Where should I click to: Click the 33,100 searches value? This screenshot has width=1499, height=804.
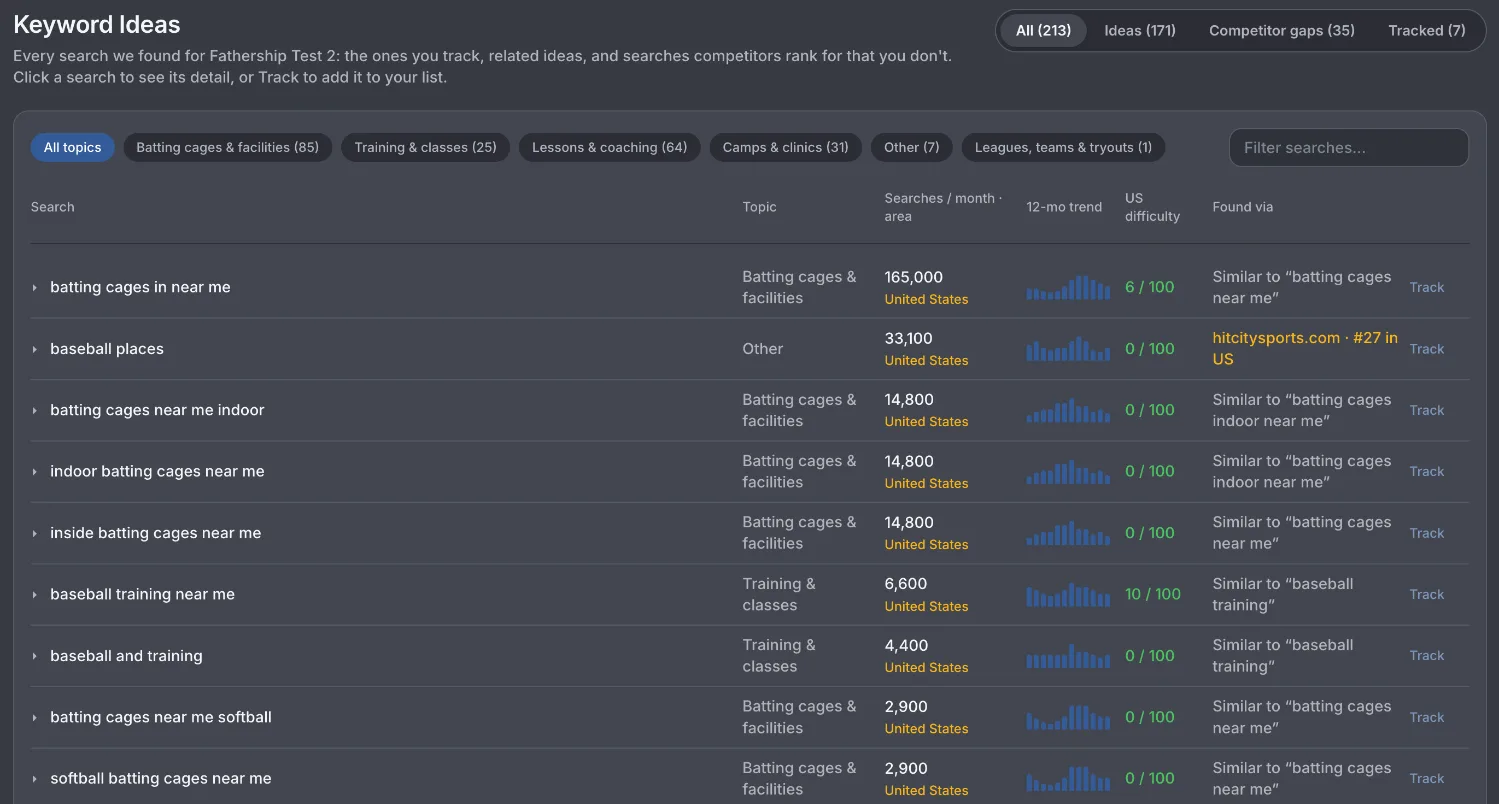click(909, 338)
